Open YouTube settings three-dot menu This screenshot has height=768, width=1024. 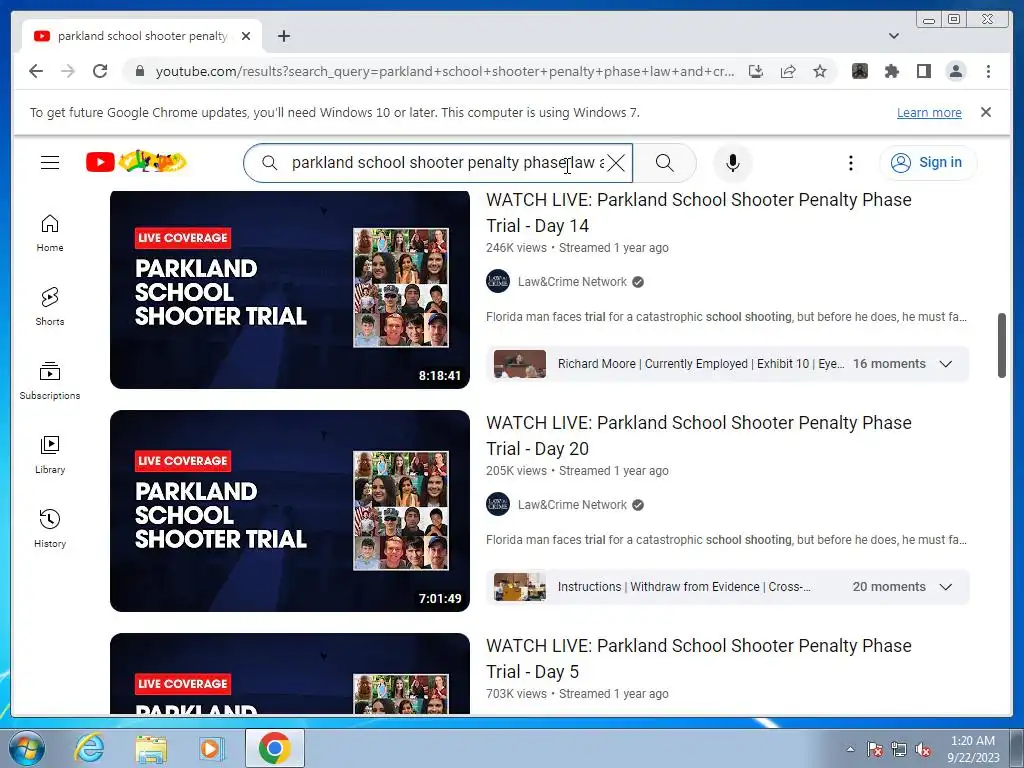(850, 163)
